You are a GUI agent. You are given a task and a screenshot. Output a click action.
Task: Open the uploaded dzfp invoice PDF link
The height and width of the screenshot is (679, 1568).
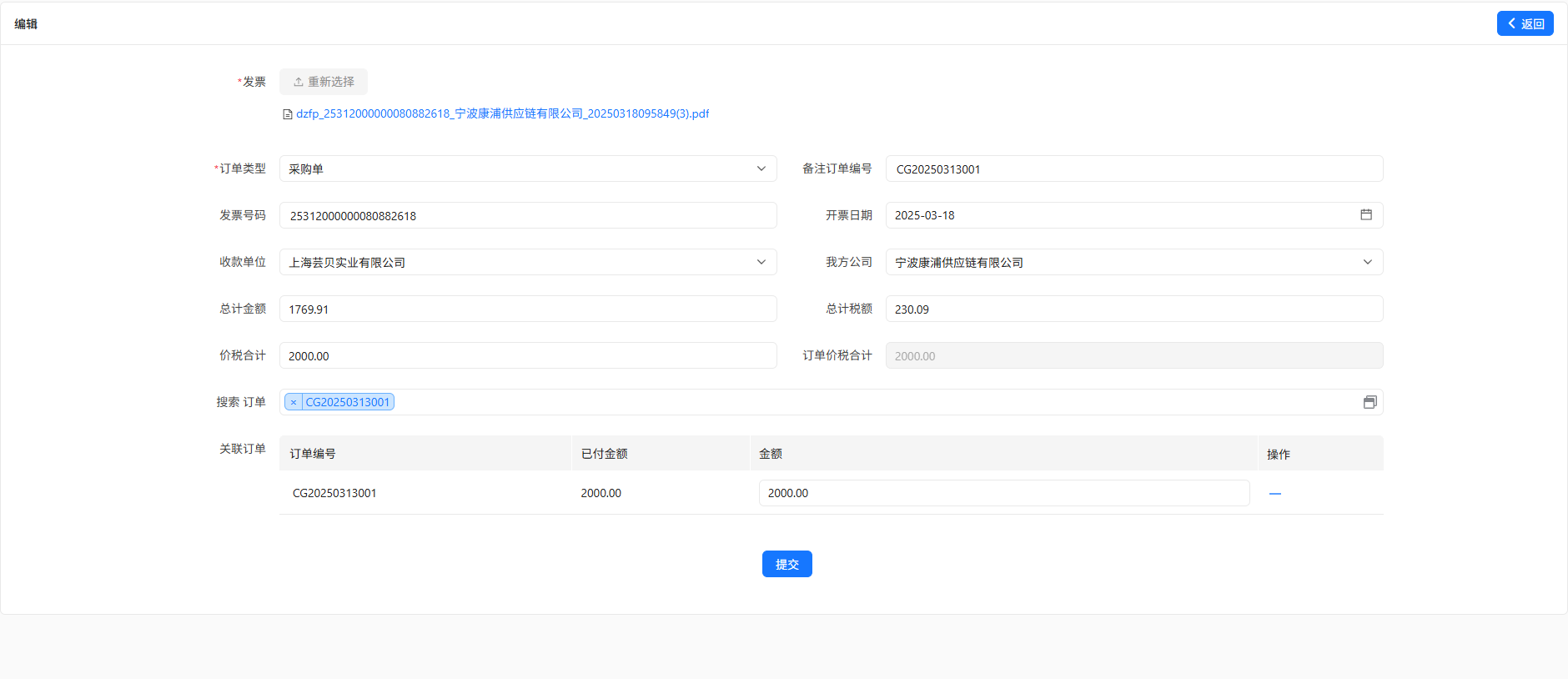click(502, 113)
